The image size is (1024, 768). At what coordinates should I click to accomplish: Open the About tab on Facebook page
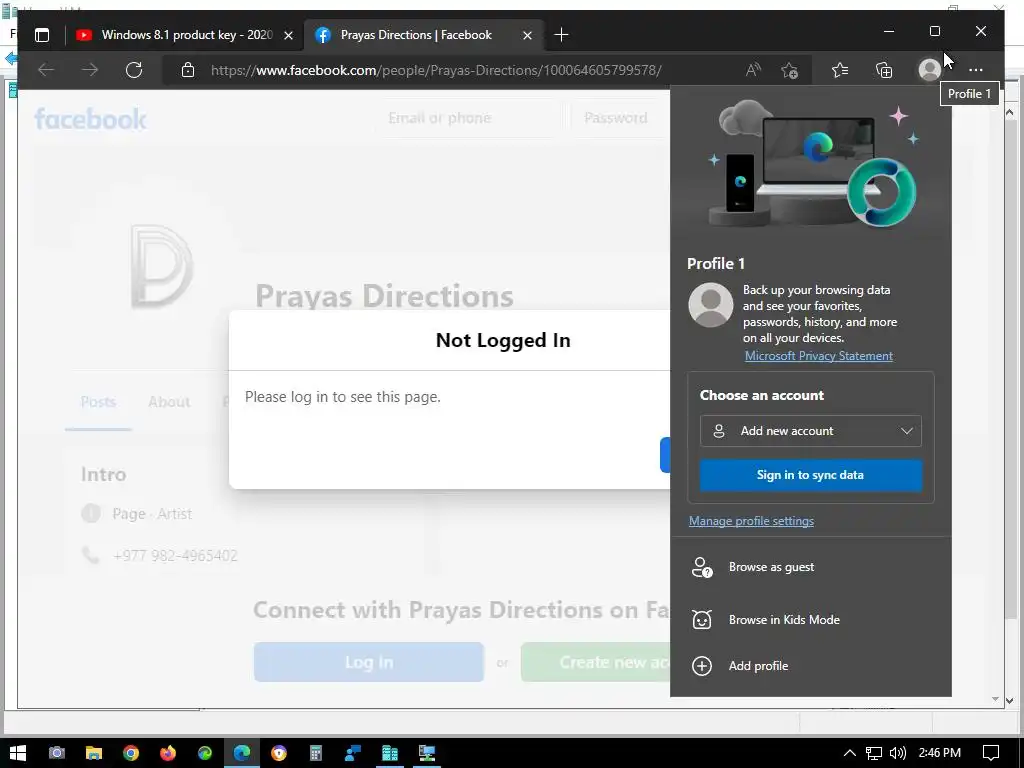pyautogui.click(x=169, y=402)
